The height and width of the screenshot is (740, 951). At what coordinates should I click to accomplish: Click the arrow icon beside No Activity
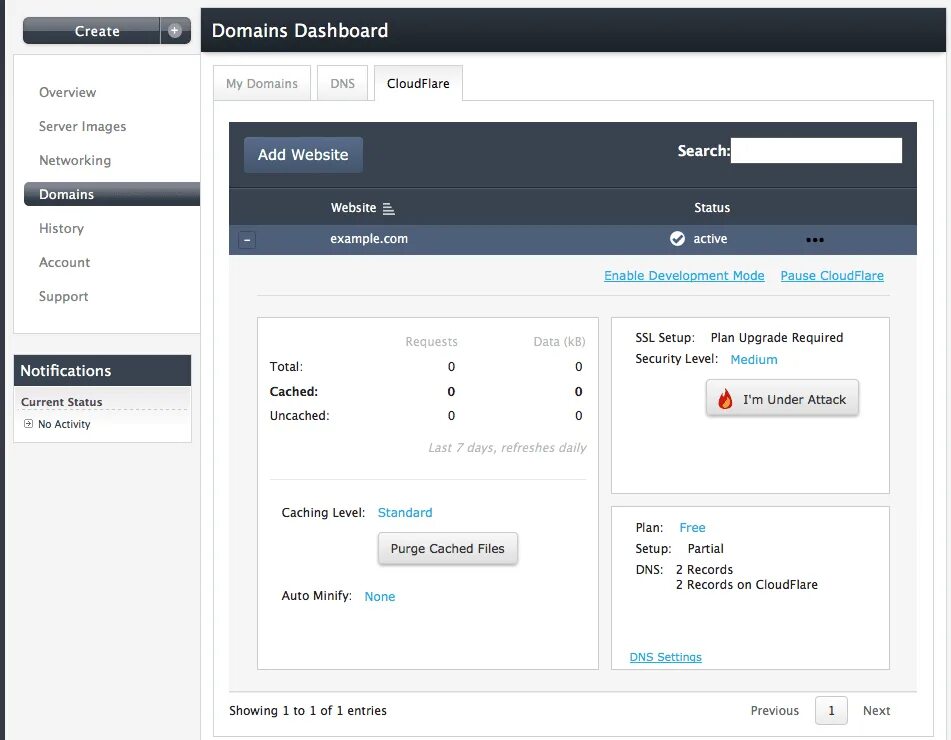pos(28,423)
